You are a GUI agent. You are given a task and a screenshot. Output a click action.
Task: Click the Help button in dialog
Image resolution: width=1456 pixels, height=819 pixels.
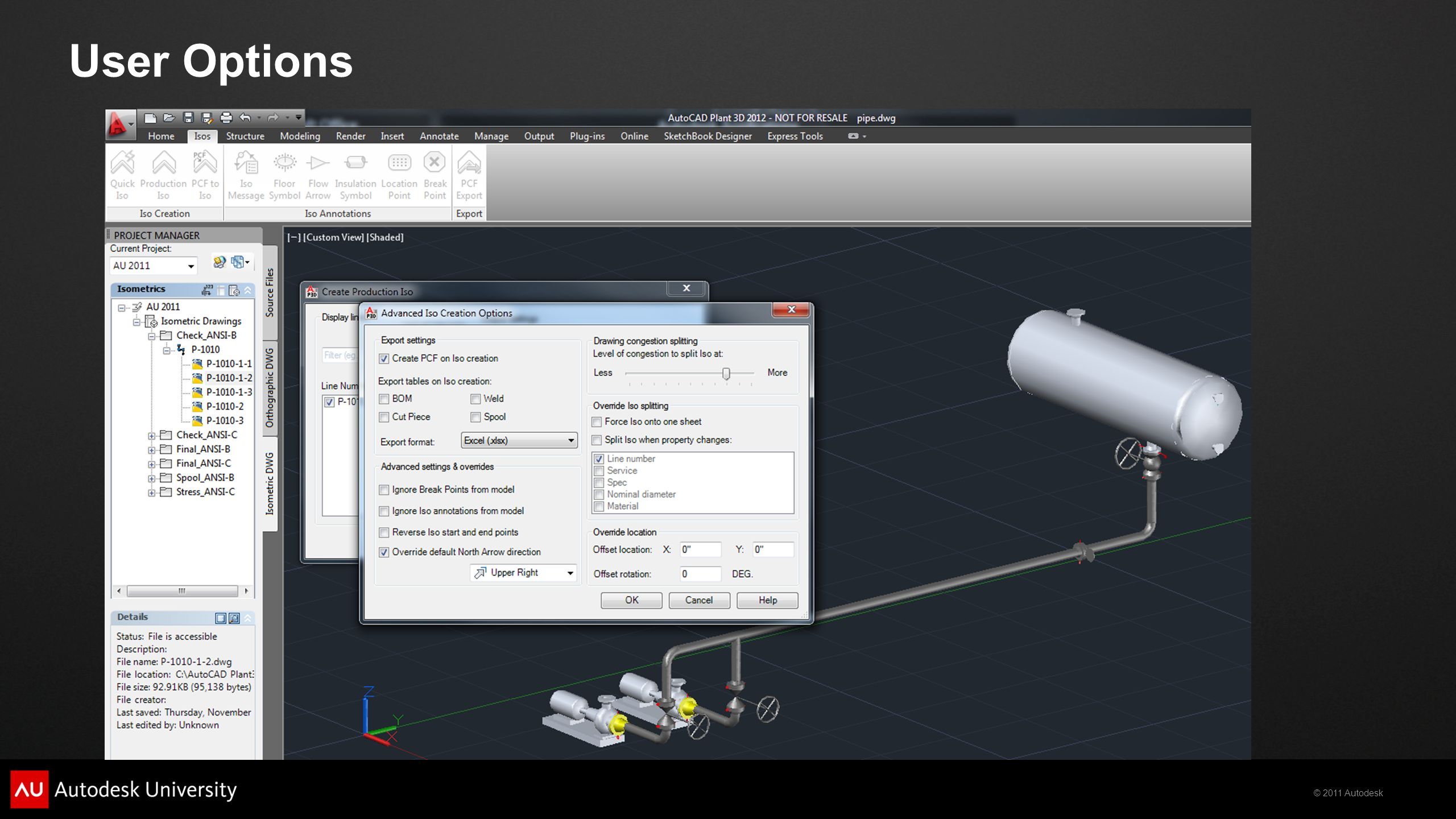click(767, 601)
